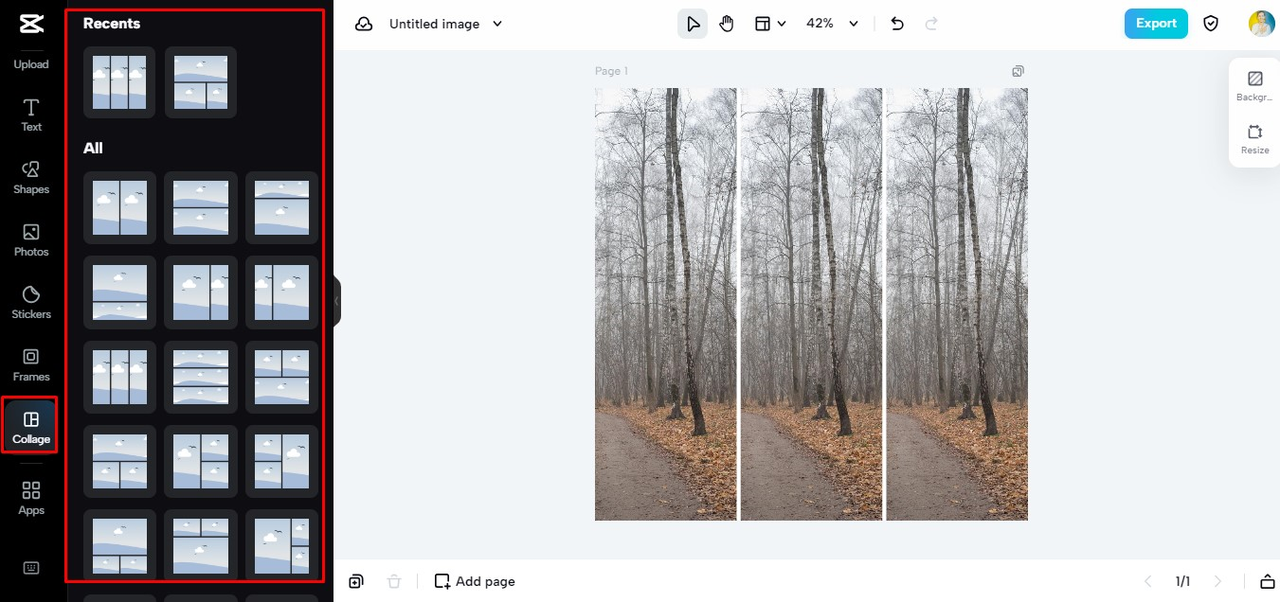Click Add page button

pos(475,581)
